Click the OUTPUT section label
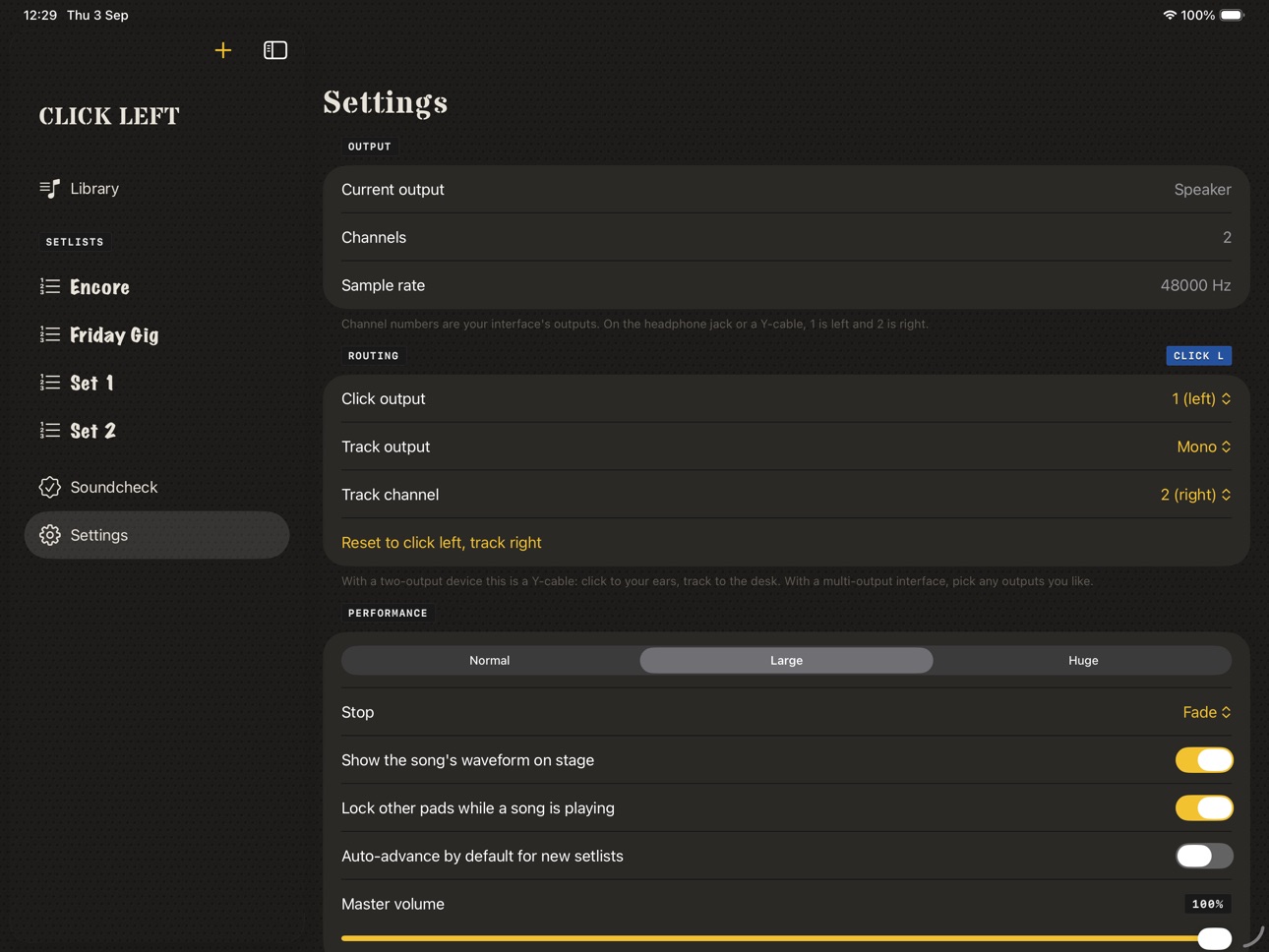 point(370,147)
